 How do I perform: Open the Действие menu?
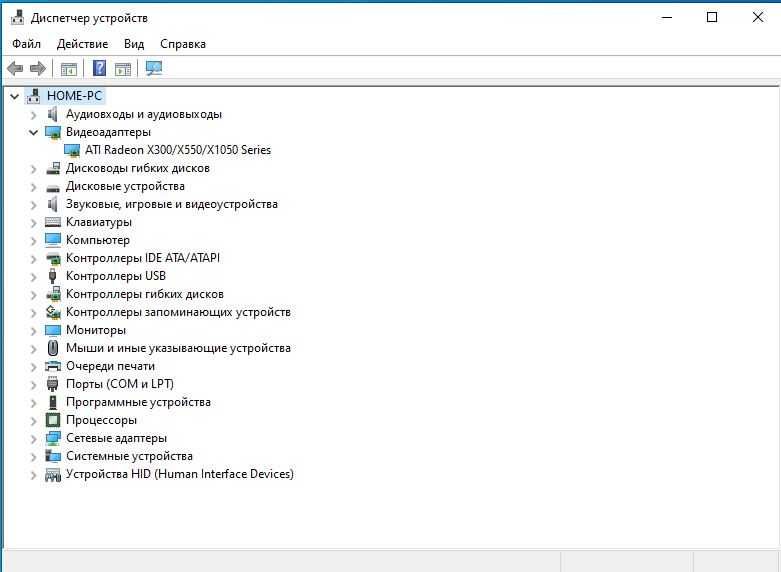pos(82,44)
